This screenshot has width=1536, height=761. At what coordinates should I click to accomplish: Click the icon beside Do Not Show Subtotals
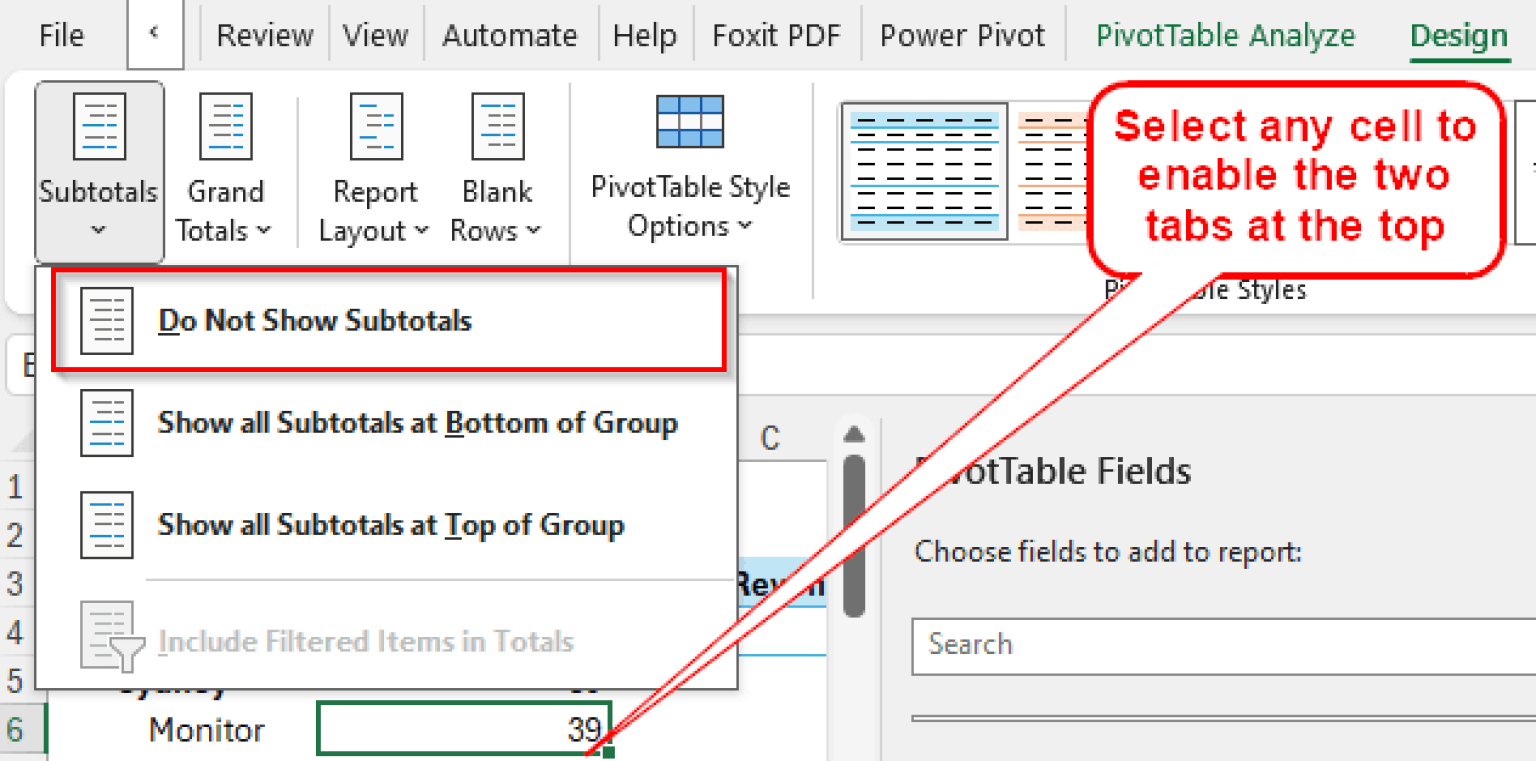click(x=107, y=320)
